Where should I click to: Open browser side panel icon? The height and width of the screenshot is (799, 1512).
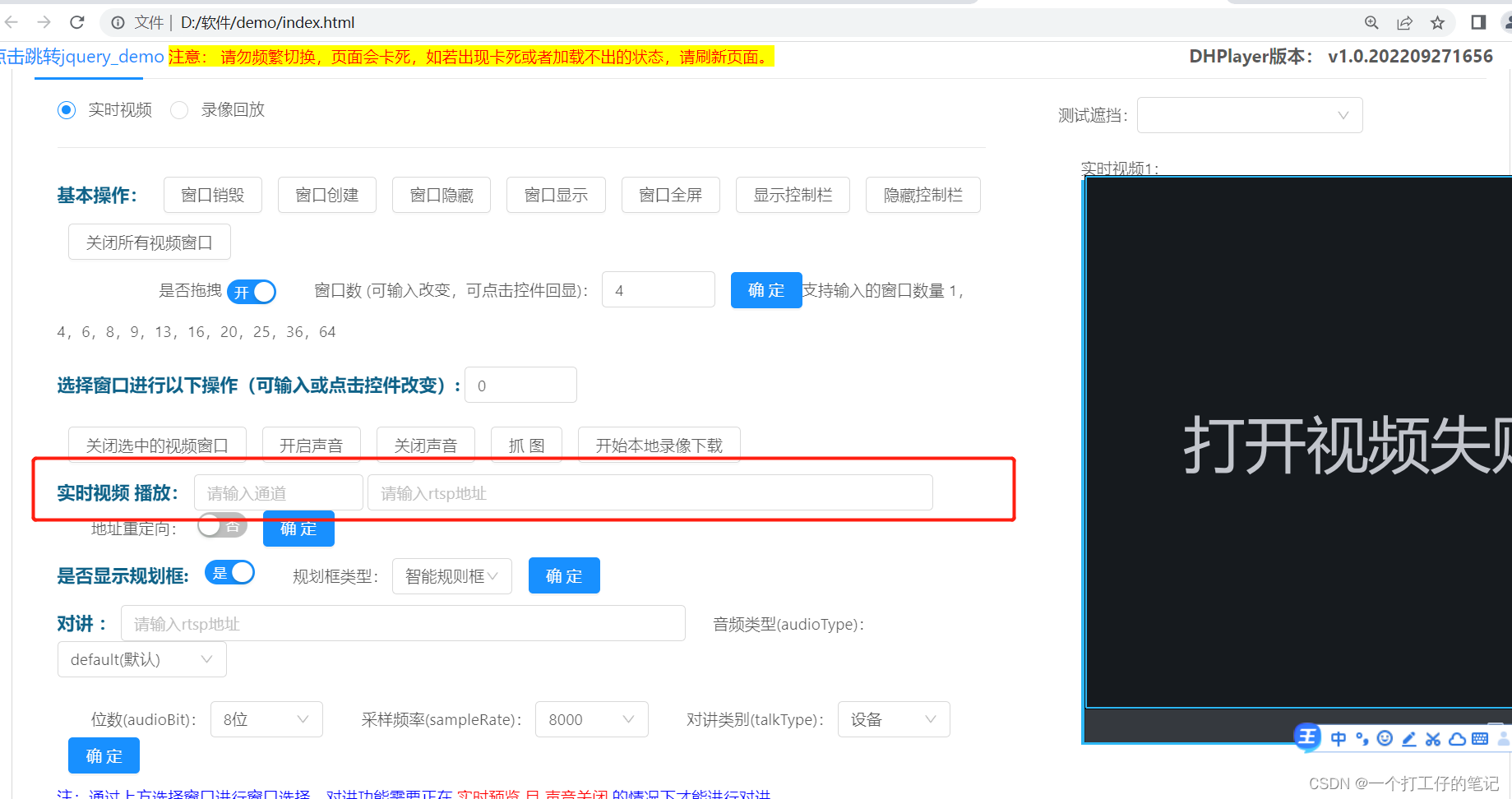pos(1478,22)
